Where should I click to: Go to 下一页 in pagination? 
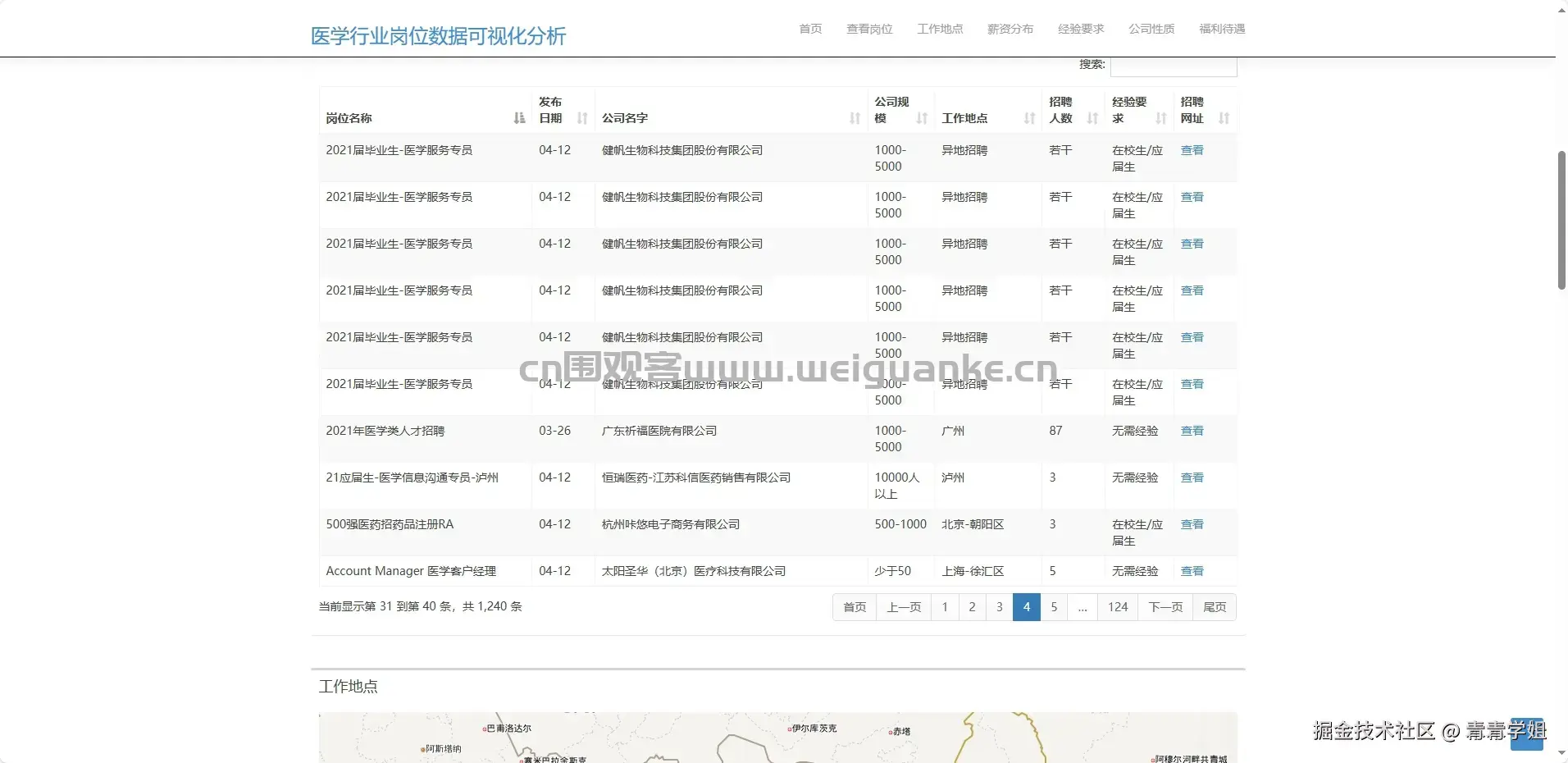pyautogui.click(x=1165, y=607)
